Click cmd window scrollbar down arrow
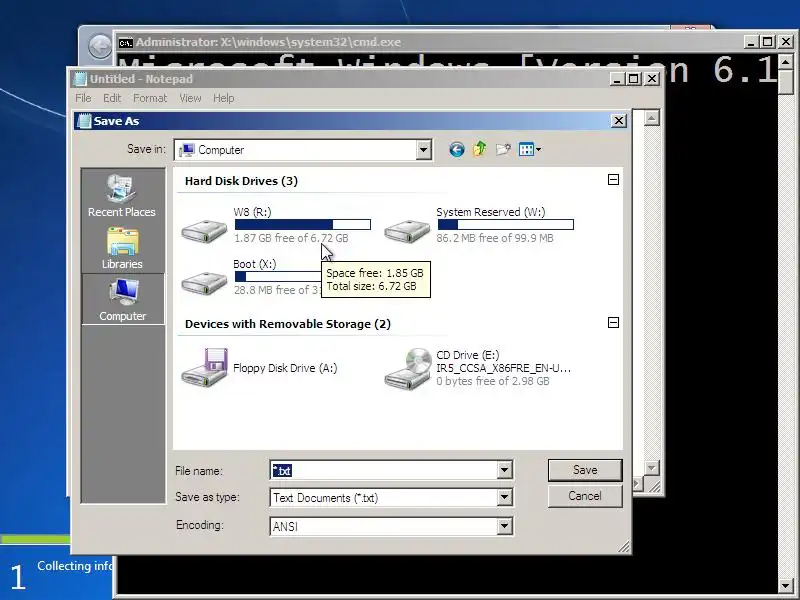This screenshot has height=600, width=800. tap(786, 586)
